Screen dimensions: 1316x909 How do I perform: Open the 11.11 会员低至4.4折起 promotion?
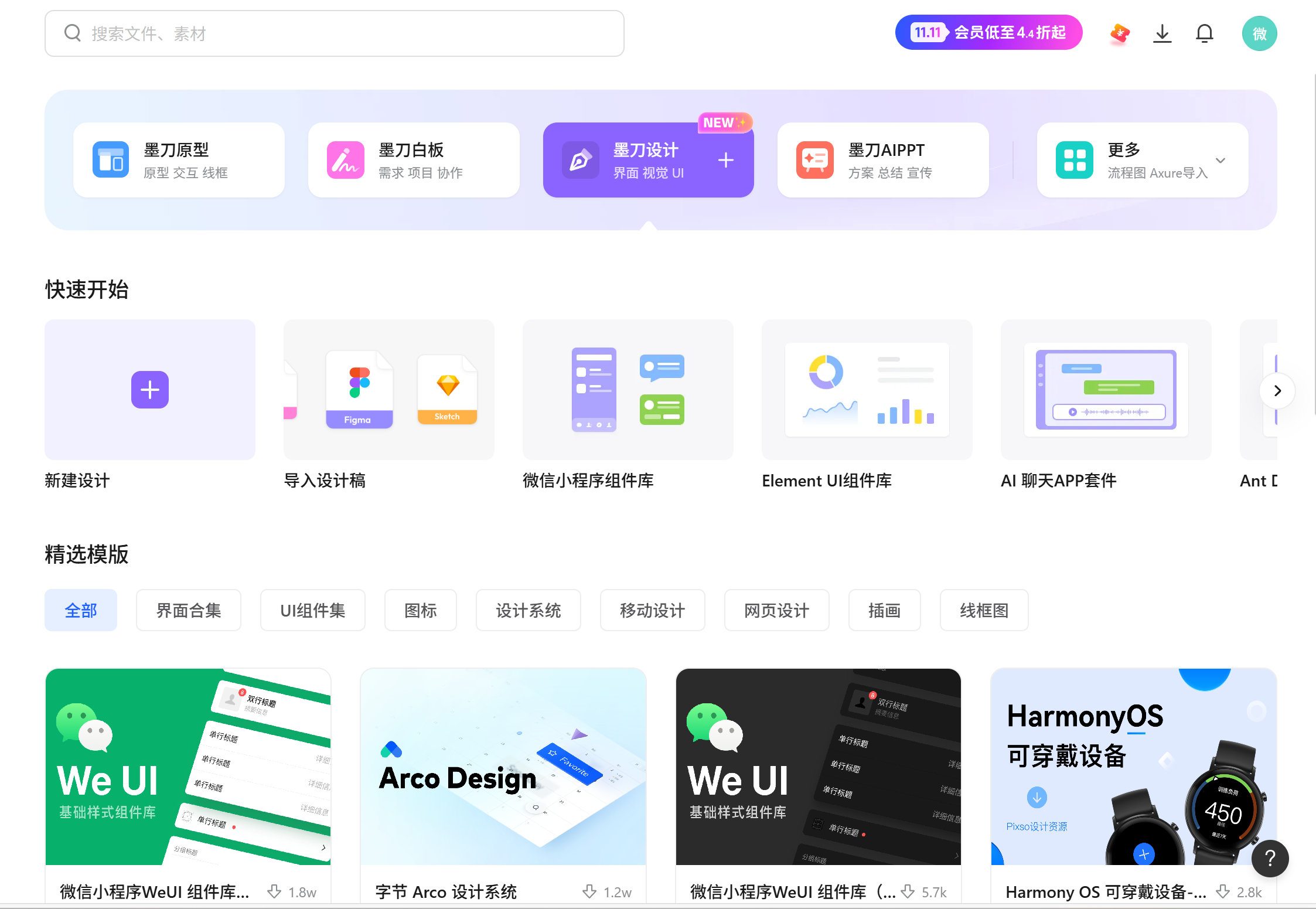click(x=988, y=32)
